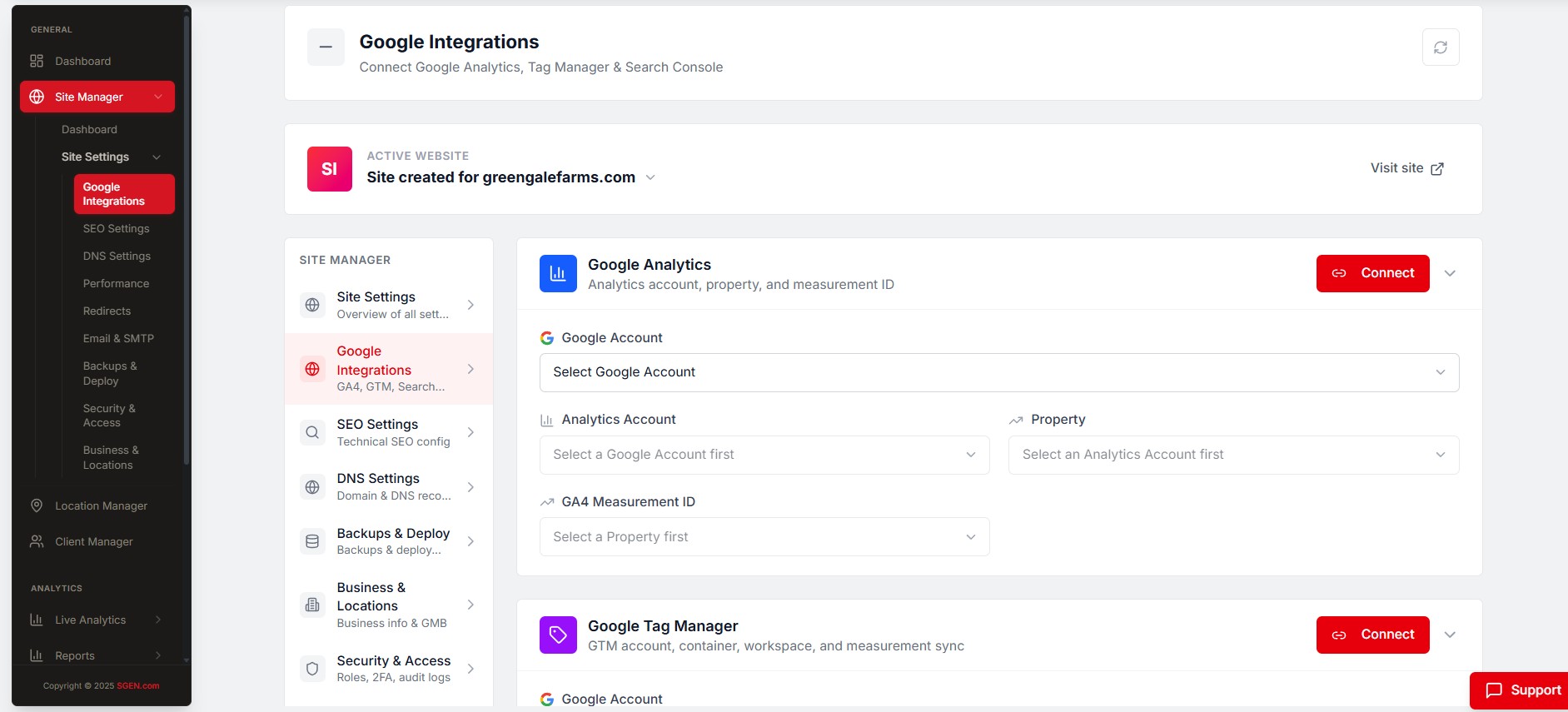
Task: Collapse the Site Settings submenu chevron
Action: [x=157, y=157]
